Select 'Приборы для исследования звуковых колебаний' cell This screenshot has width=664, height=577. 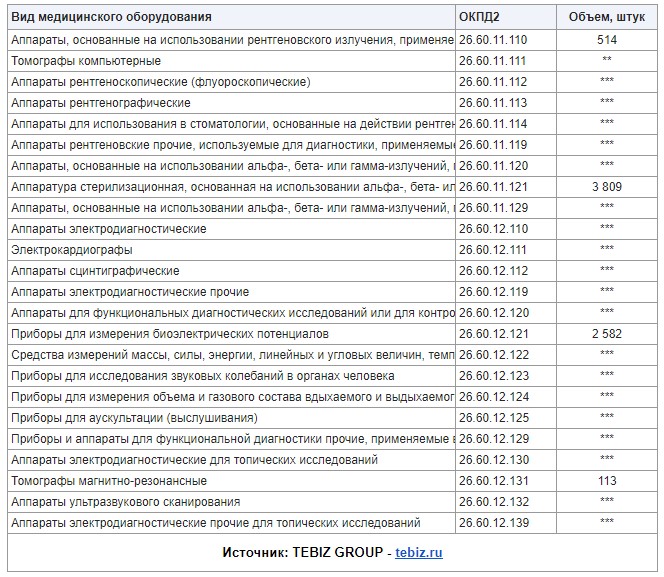click(231, 376)
